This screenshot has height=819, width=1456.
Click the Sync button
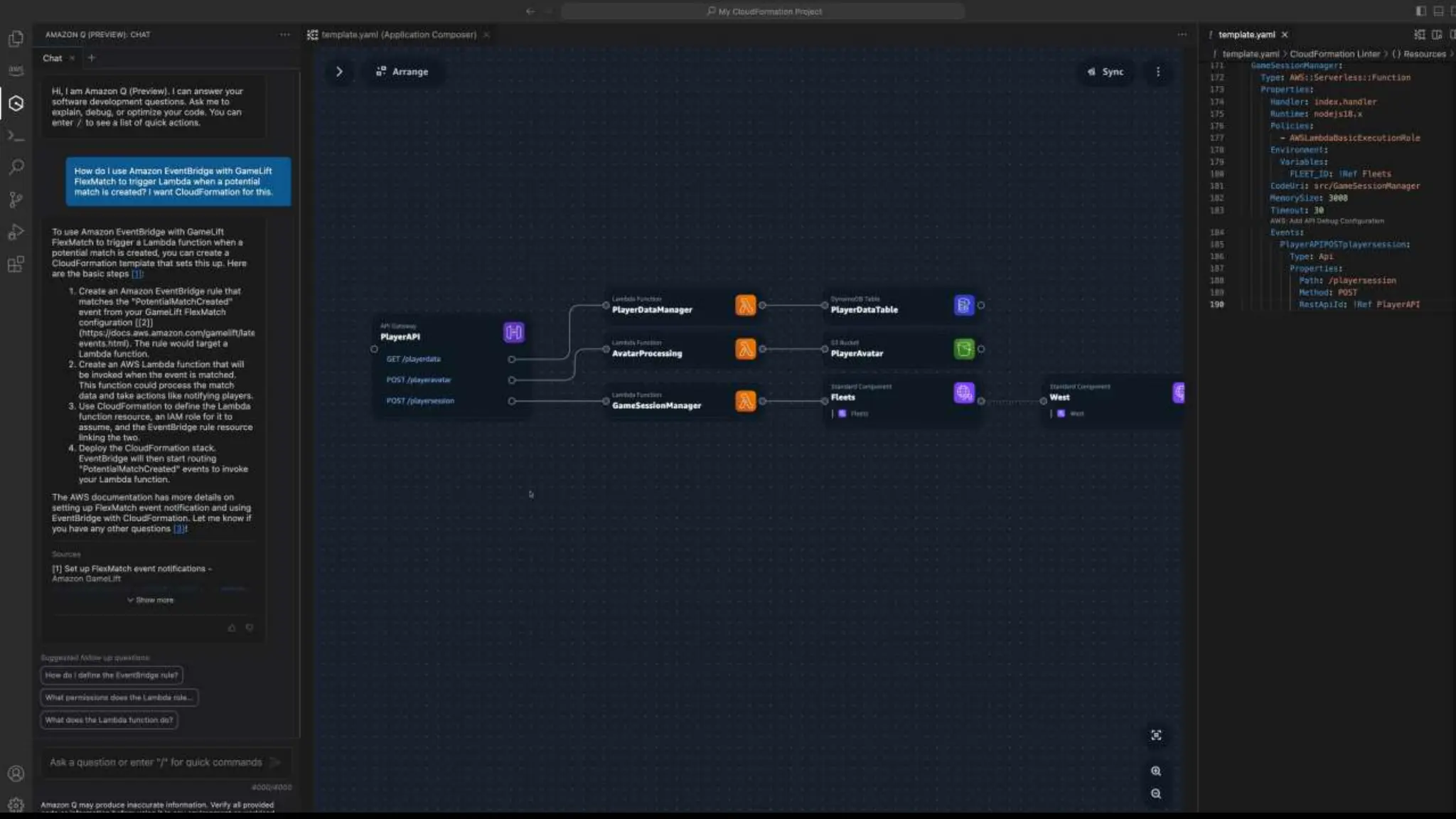[1106, 72]
